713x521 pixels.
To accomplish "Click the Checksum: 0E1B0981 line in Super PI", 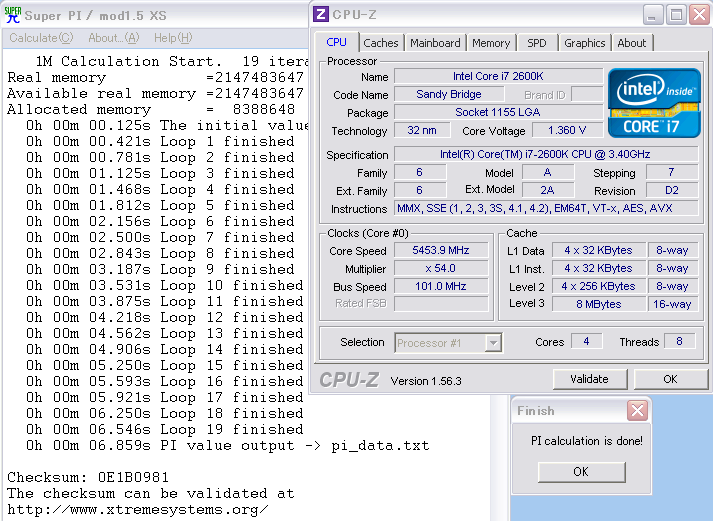I will 88,477.
